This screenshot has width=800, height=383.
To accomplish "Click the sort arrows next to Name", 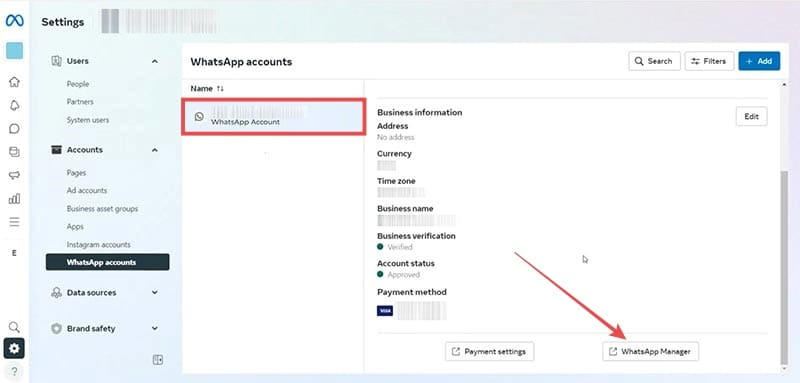I will [220, 89].
